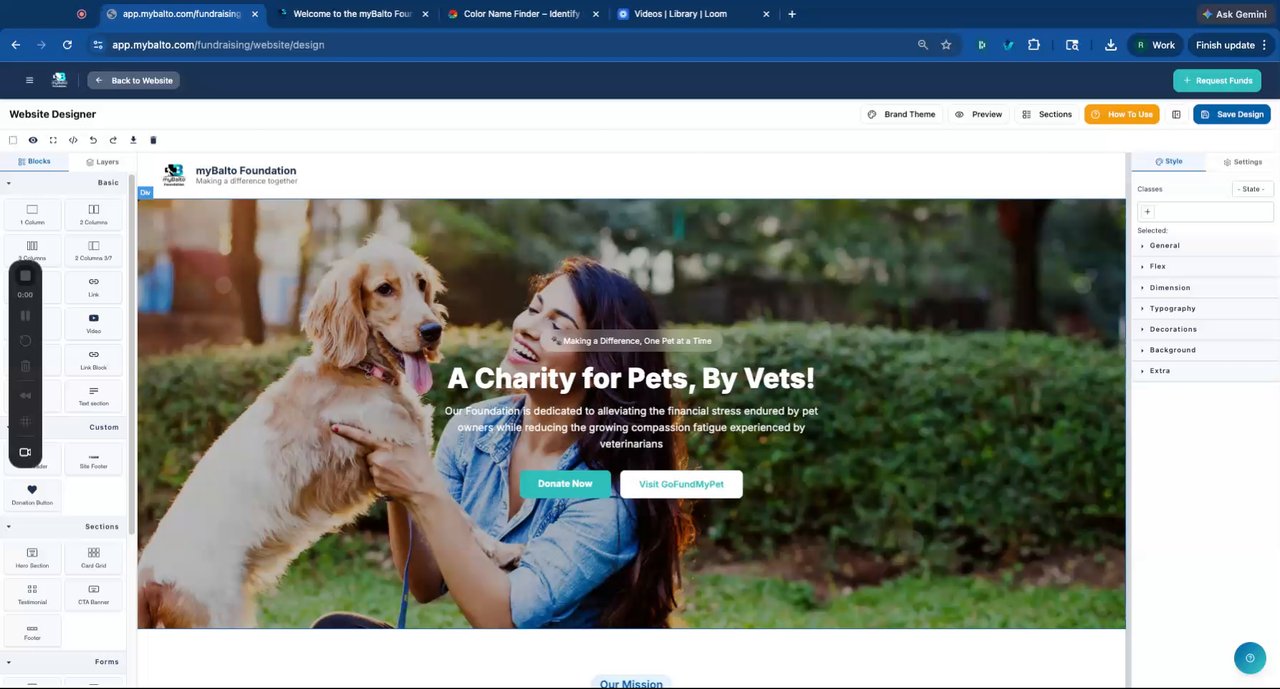This screenshot has width=1280, height=689.
Task: Redo using the forward arrow icon
Action: coord(113,140)
